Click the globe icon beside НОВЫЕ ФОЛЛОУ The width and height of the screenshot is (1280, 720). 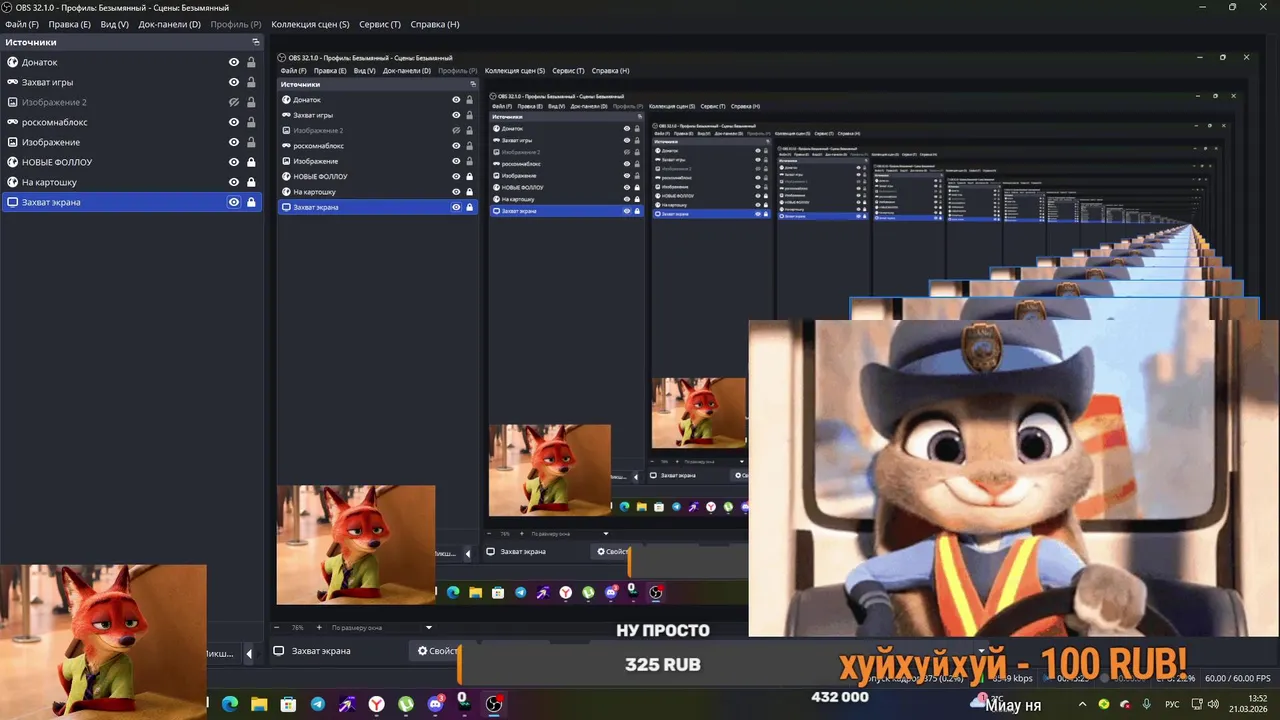[x=12, y=162]
